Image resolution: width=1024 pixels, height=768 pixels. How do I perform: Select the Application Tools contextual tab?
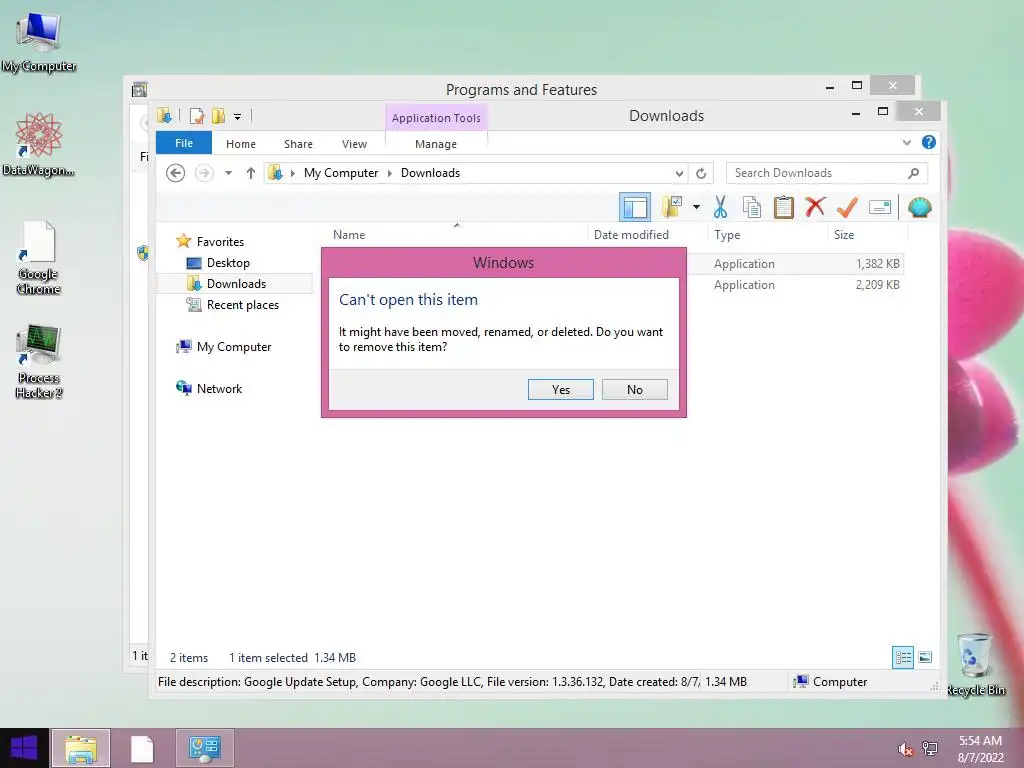coord(436,118)
